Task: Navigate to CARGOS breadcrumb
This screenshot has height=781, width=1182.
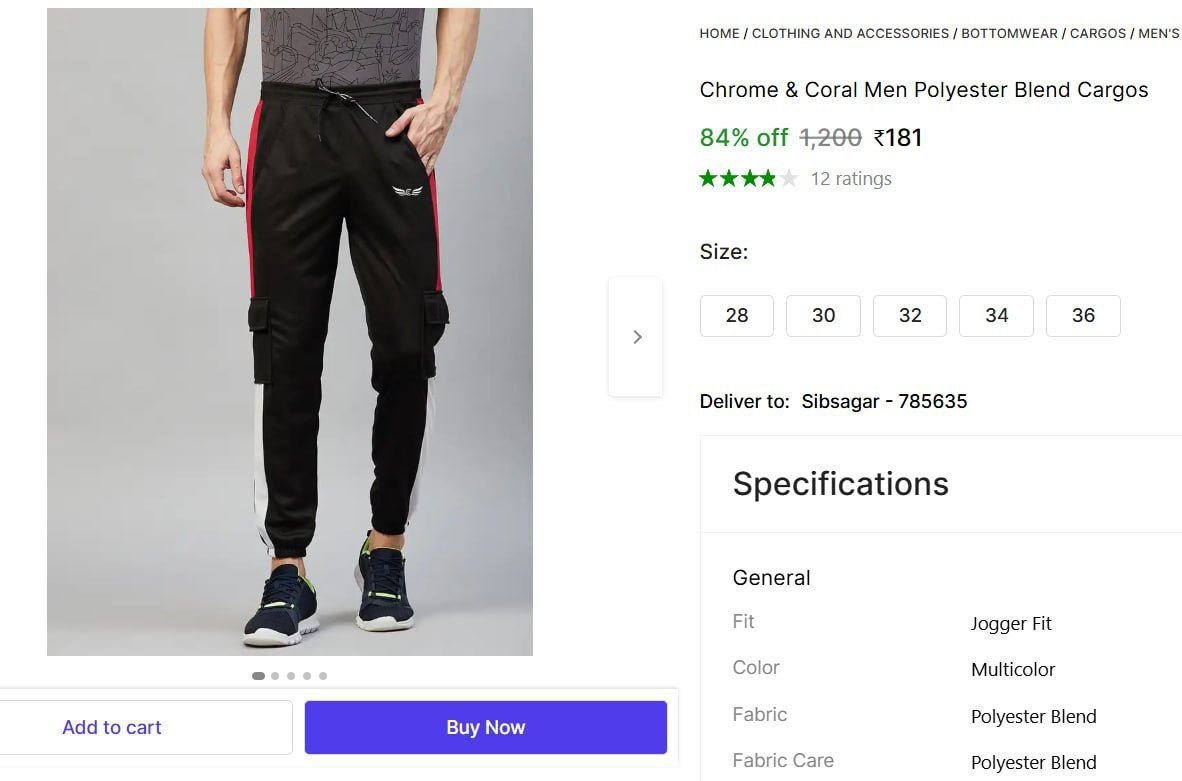Action: pyautogui.click(x=1097, y=33)
